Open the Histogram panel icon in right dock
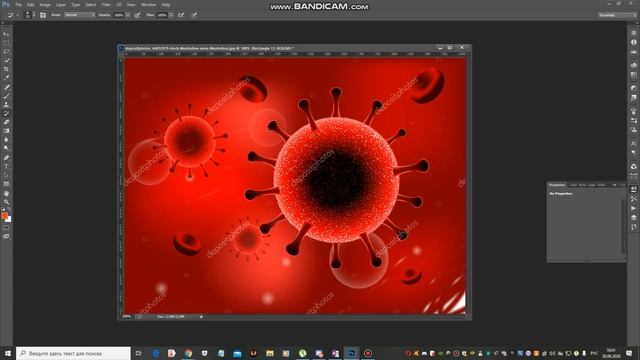This screenshot has height=360, width=640. click(x=633, y=52)
